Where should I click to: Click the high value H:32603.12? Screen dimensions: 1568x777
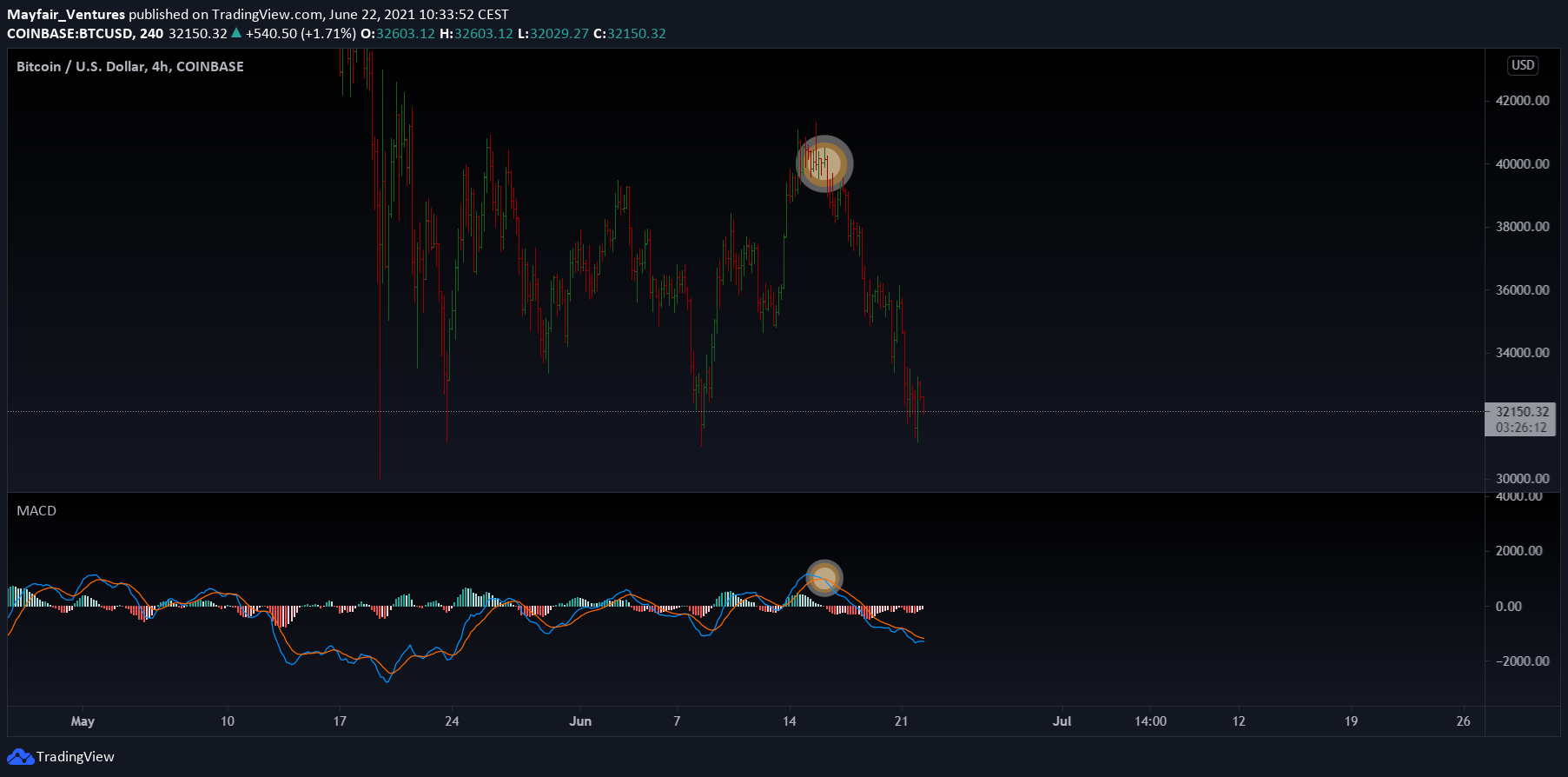pyautogui.click(x=476, y=33)
